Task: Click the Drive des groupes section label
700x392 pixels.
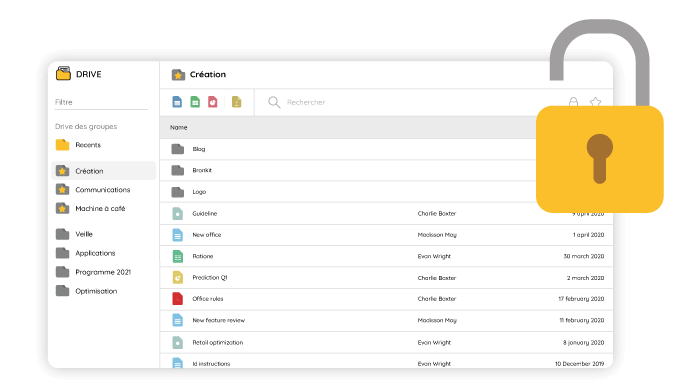Action: pyautogui.click(x=86, y=126)
